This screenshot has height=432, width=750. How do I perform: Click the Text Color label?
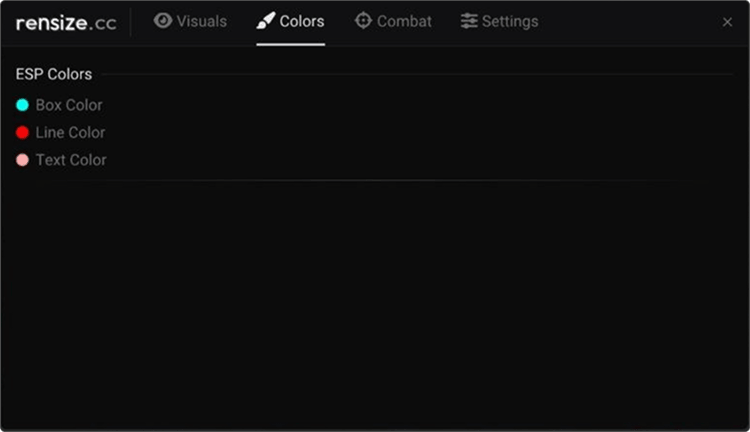point(71,160)
